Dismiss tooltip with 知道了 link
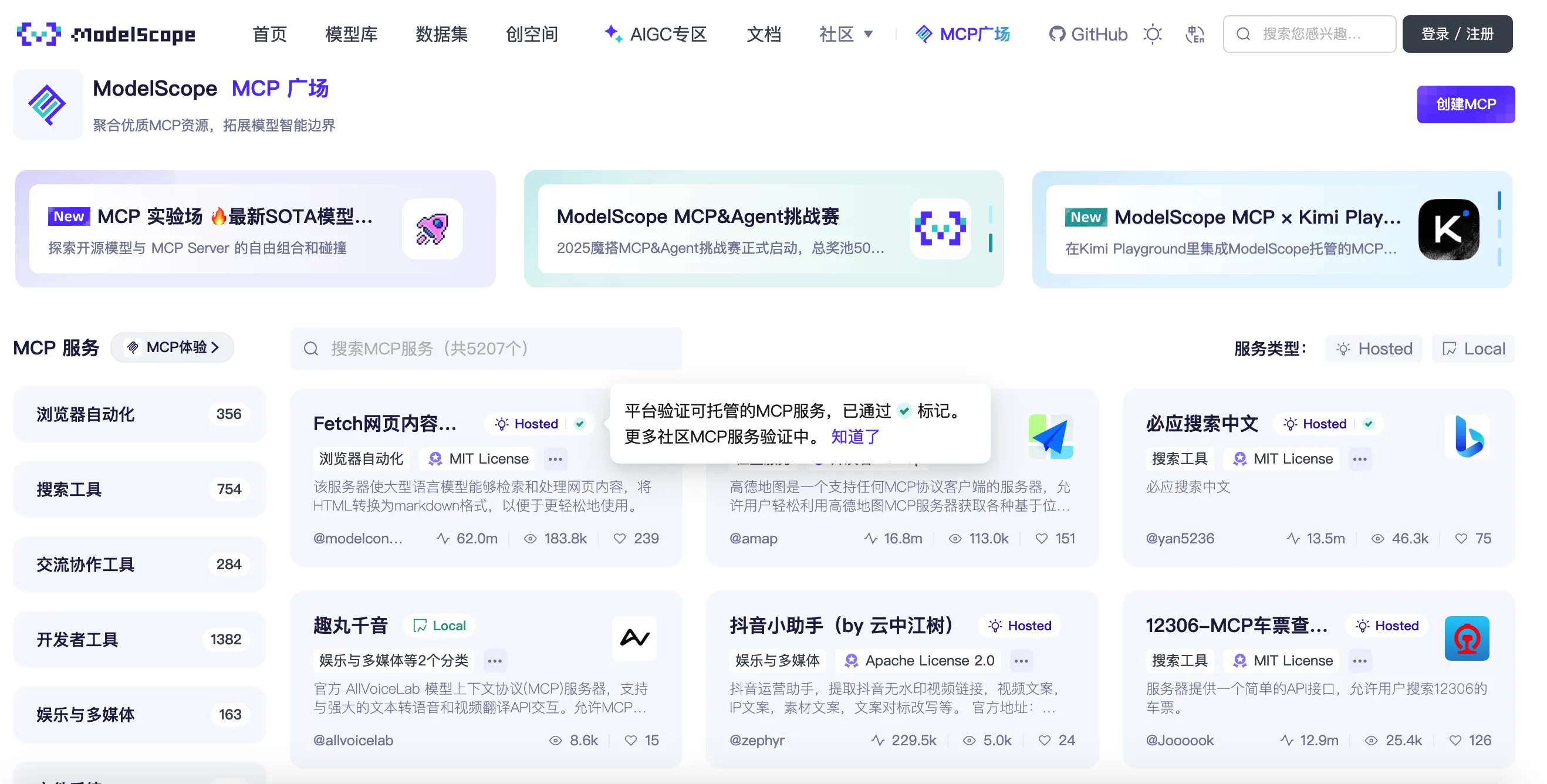This screenshot has height=784, width=1547. coord(855,437)
